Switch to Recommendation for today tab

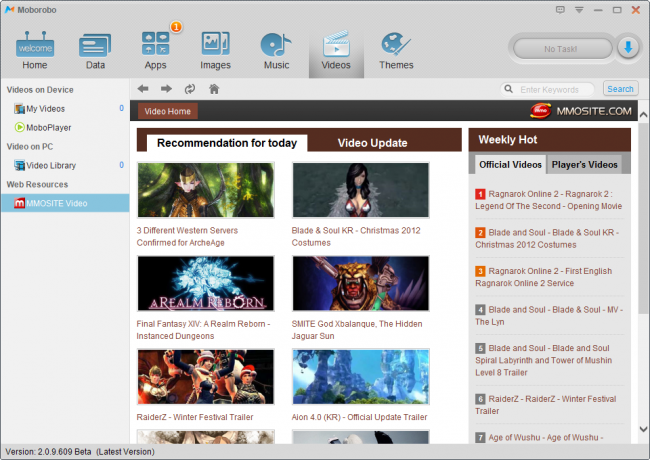point(227,143)
